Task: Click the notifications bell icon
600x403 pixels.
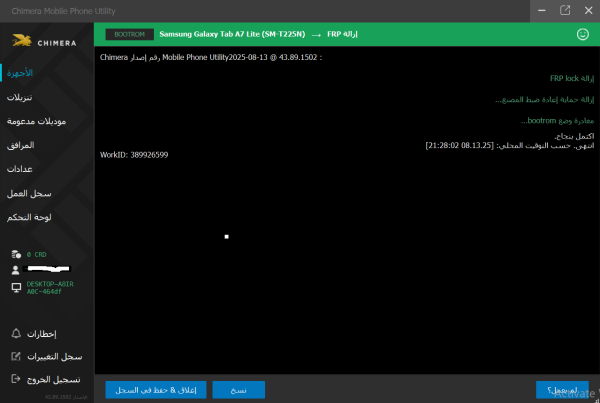Action: pyautogui.click(x=16, y=333)
